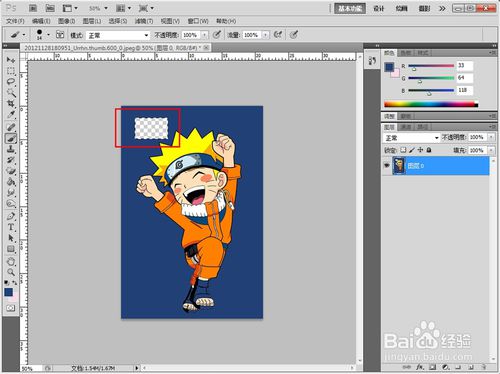Toggle tablet pressure controls size
The height and width of the screenshot is (374, 500).
coord(294,34)
